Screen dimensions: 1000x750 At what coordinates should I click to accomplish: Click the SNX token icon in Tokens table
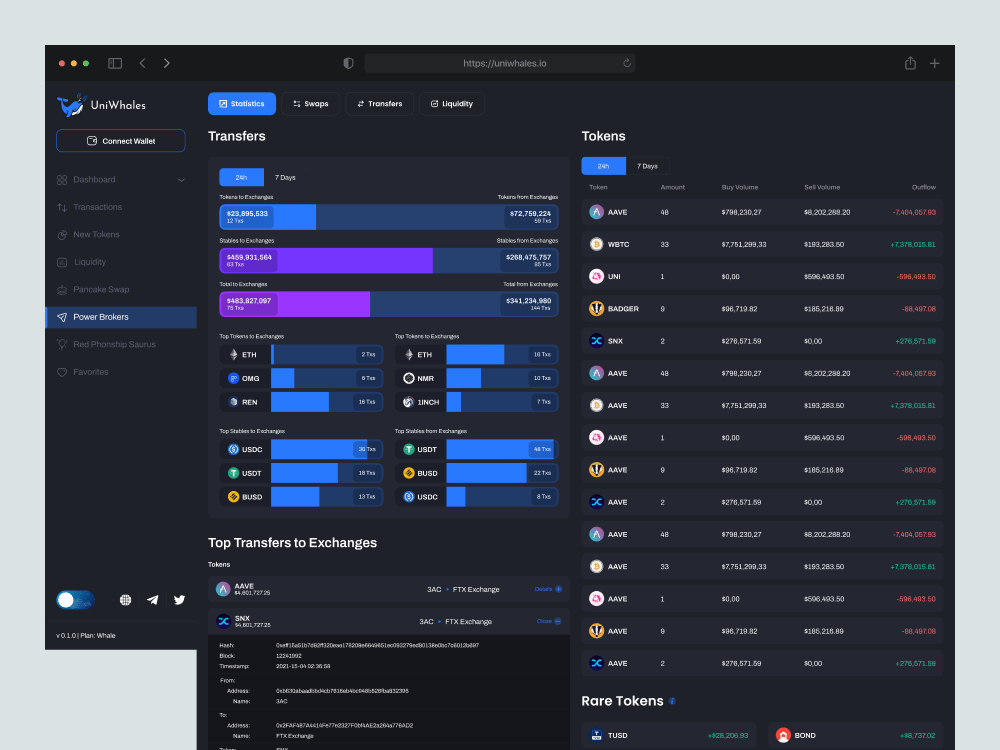[596, 341]
